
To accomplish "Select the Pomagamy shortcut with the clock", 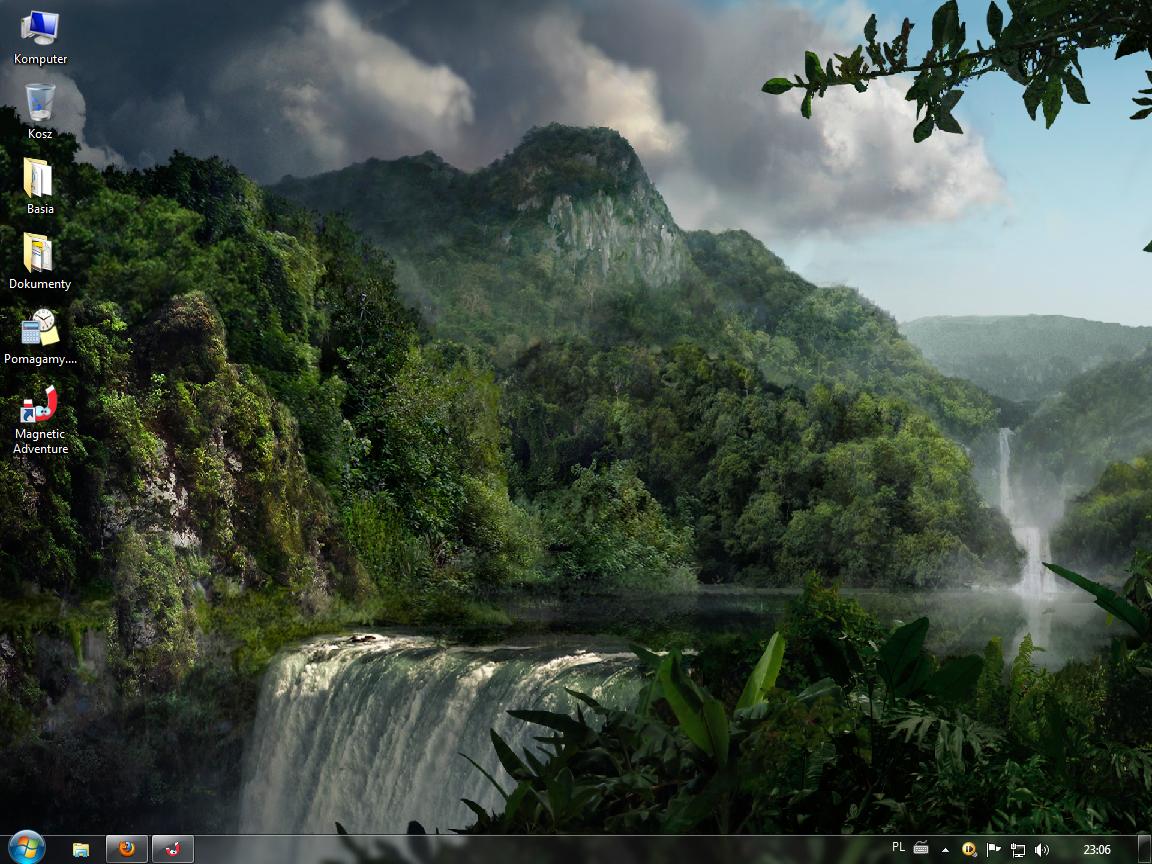I will tap(40, 328).
